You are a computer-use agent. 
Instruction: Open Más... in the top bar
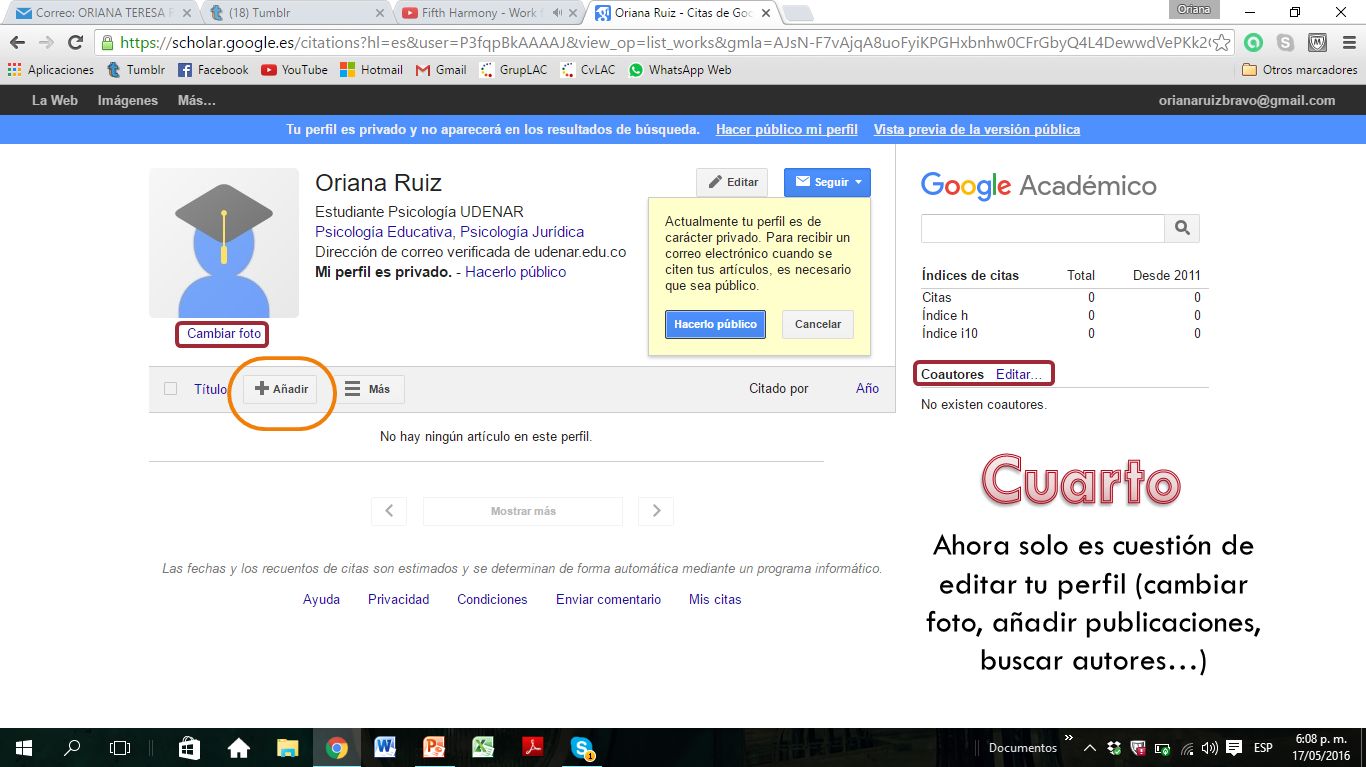[197, 100]
